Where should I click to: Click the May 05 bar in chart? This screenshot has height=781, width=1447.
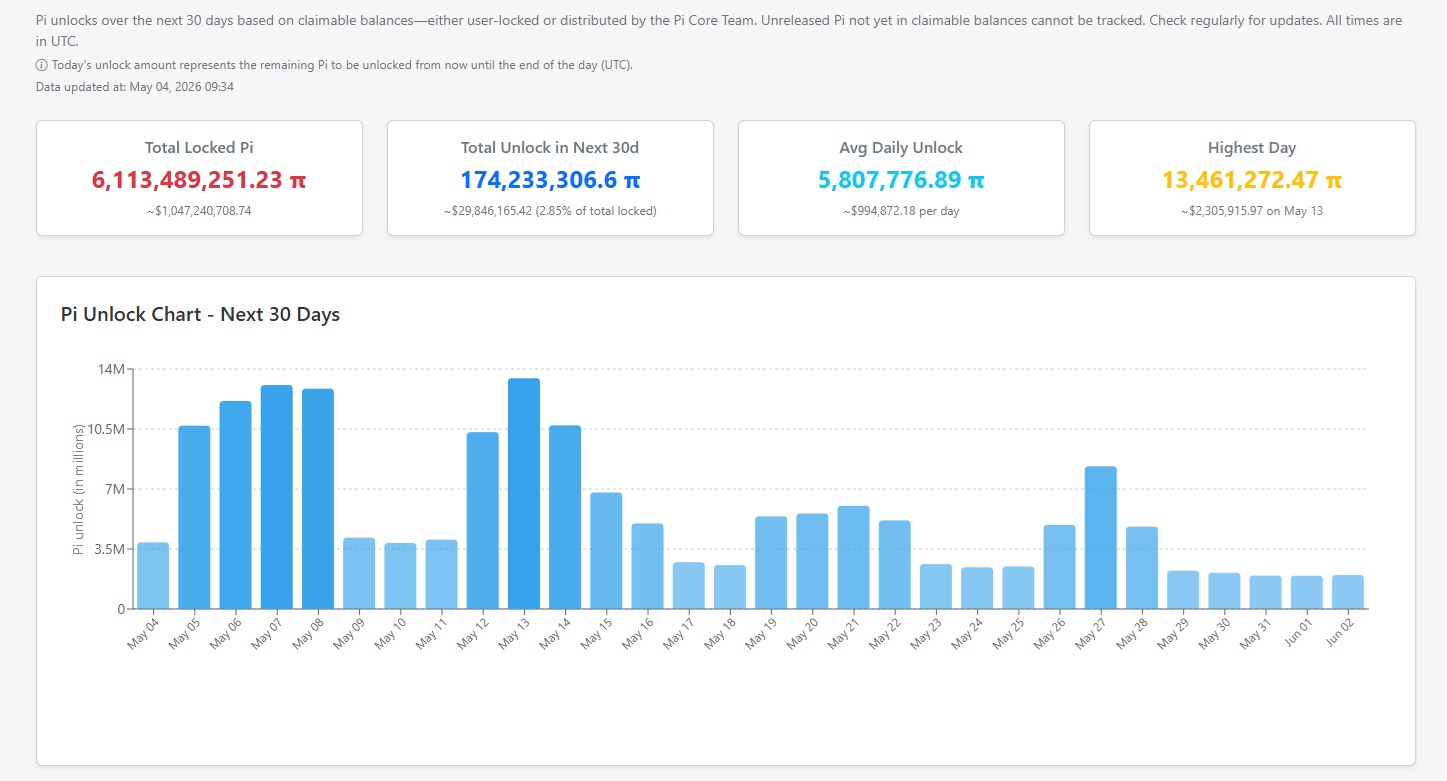194,517
